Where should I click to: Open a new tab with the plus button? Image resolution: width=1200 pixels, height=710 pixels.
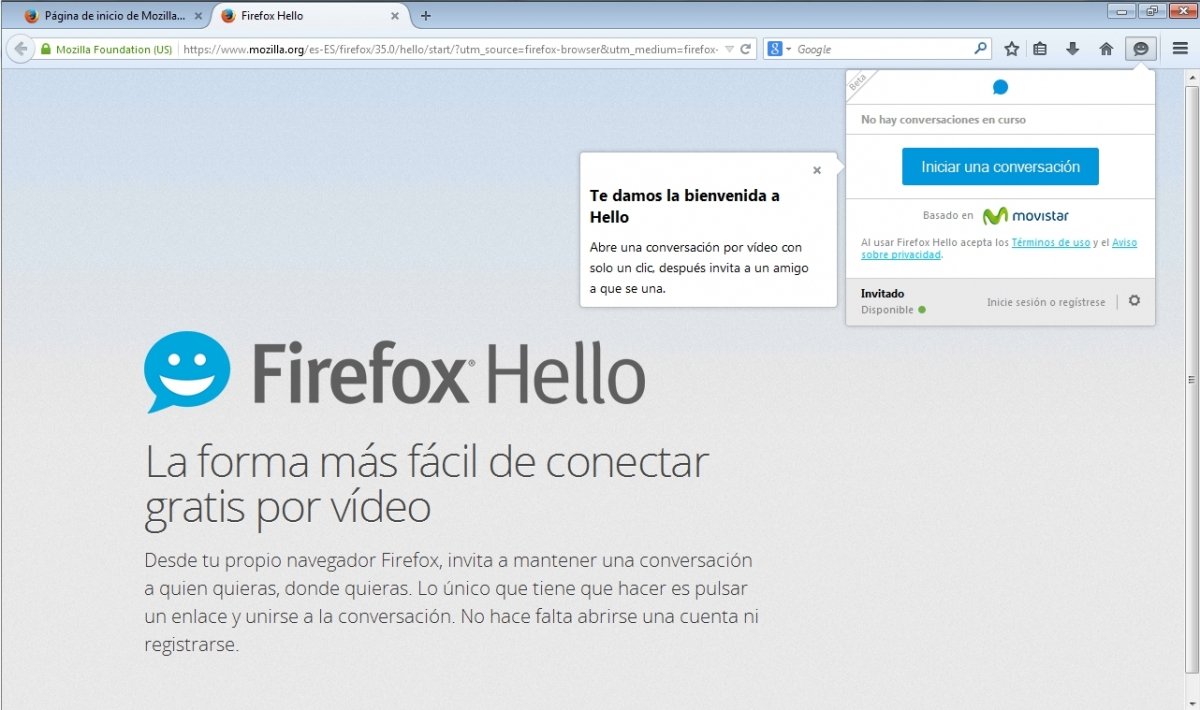(426, 16)
